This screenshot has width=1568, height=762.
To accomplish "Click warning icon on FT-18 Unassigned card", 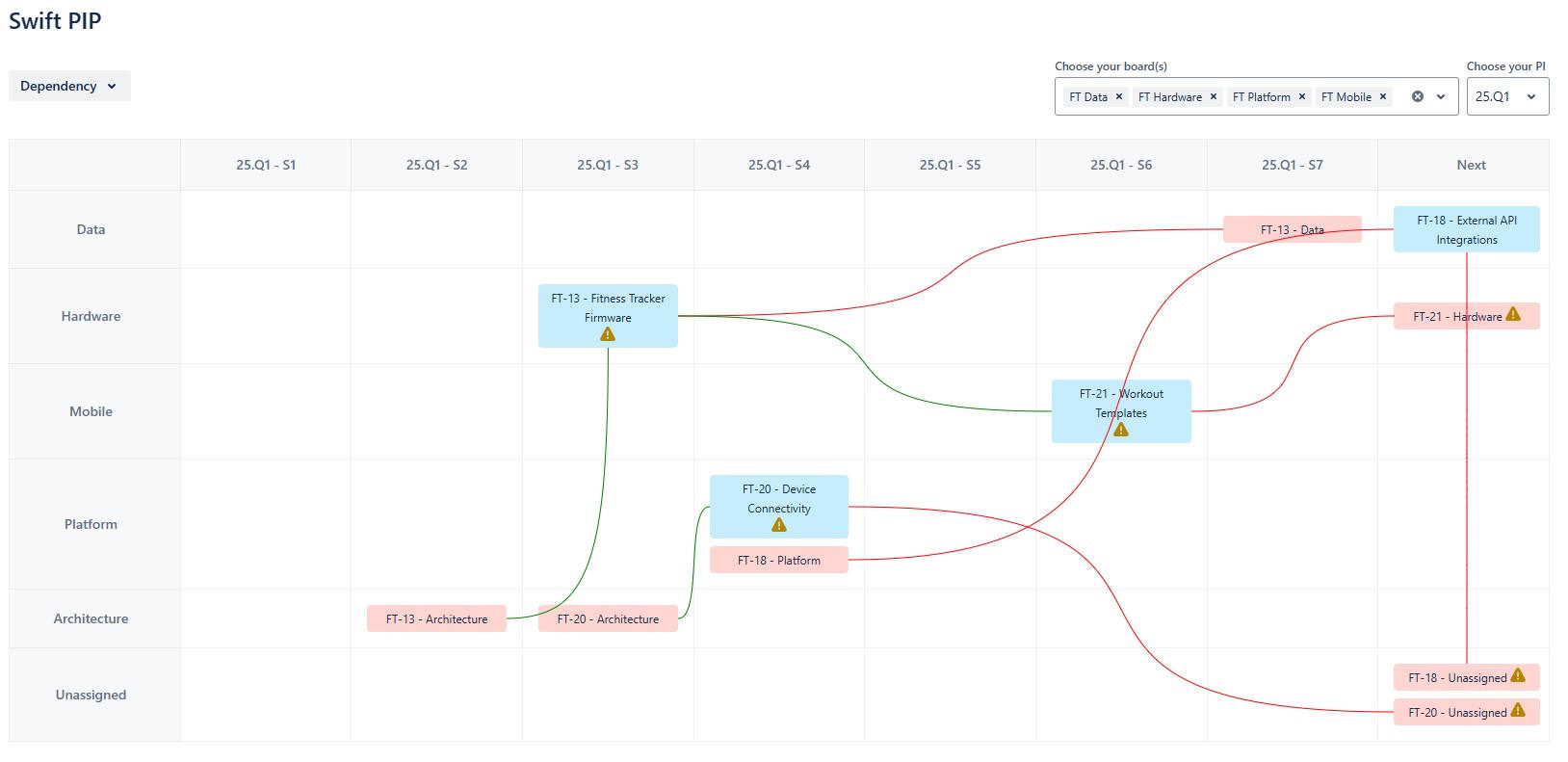I will (1518, 675).
